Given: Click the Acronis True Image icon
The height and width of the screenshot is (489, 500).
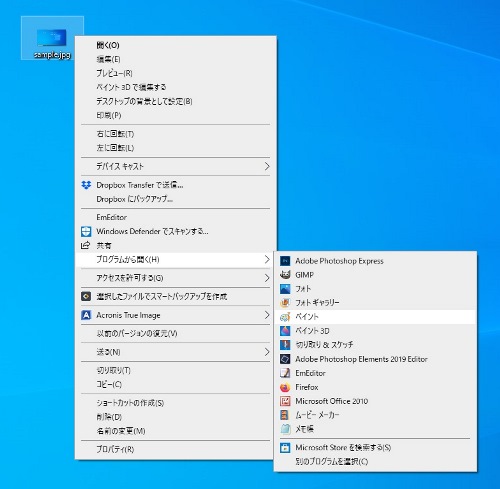Looking at the screenshot, I should (86, 315).
